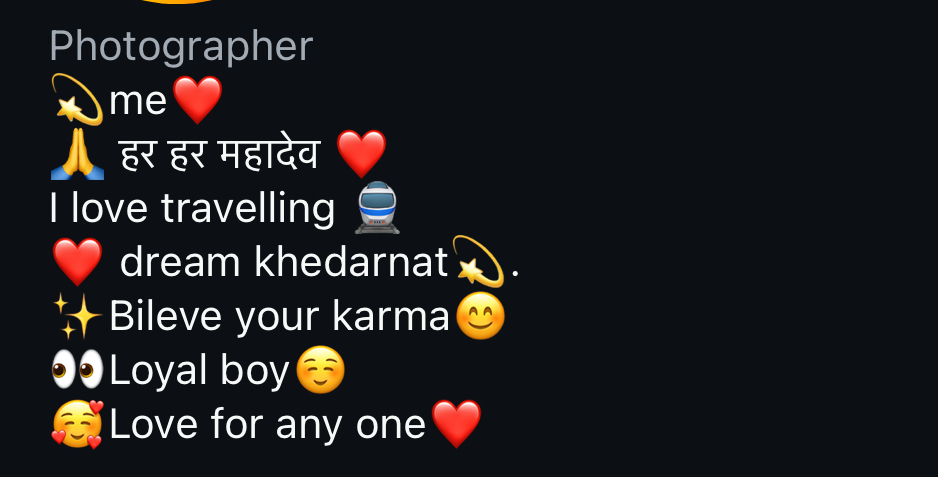The width and height of the screenshot is (938, 477).
Task: Click the red heart before "dream"
Action: [77, 262]
